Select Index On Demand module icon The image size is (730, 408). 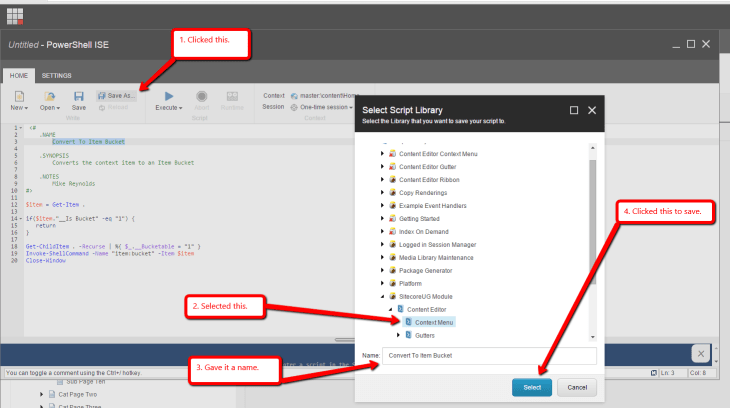[392, 231]
